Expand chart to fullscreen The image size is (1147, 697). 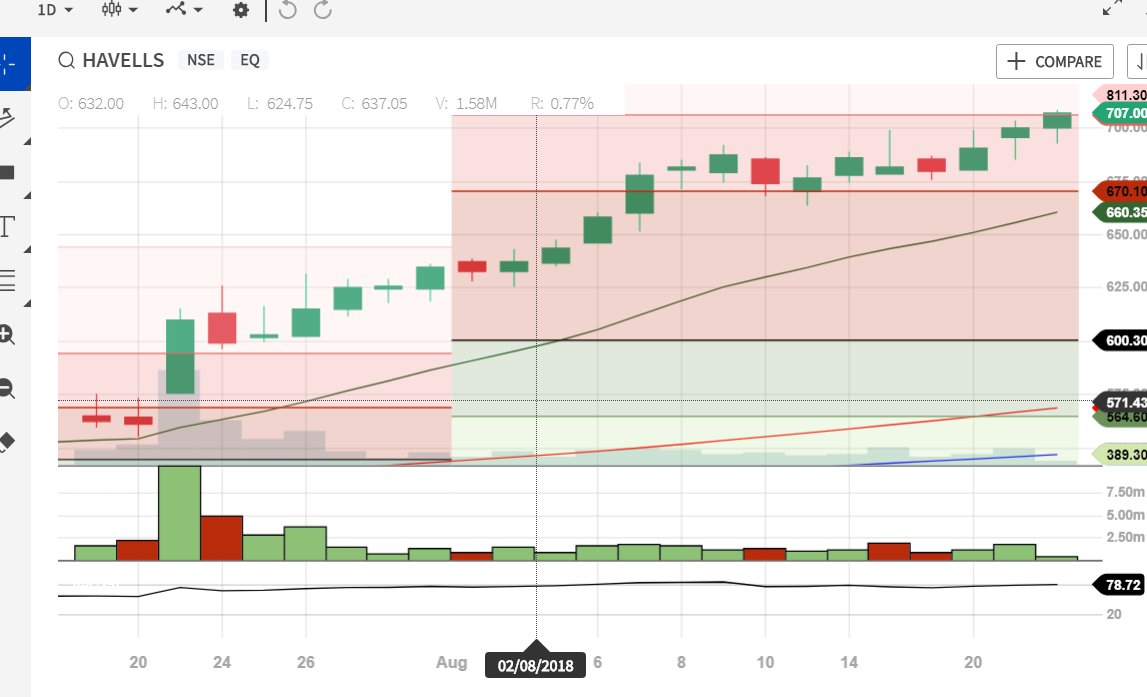coord(1112,8)
